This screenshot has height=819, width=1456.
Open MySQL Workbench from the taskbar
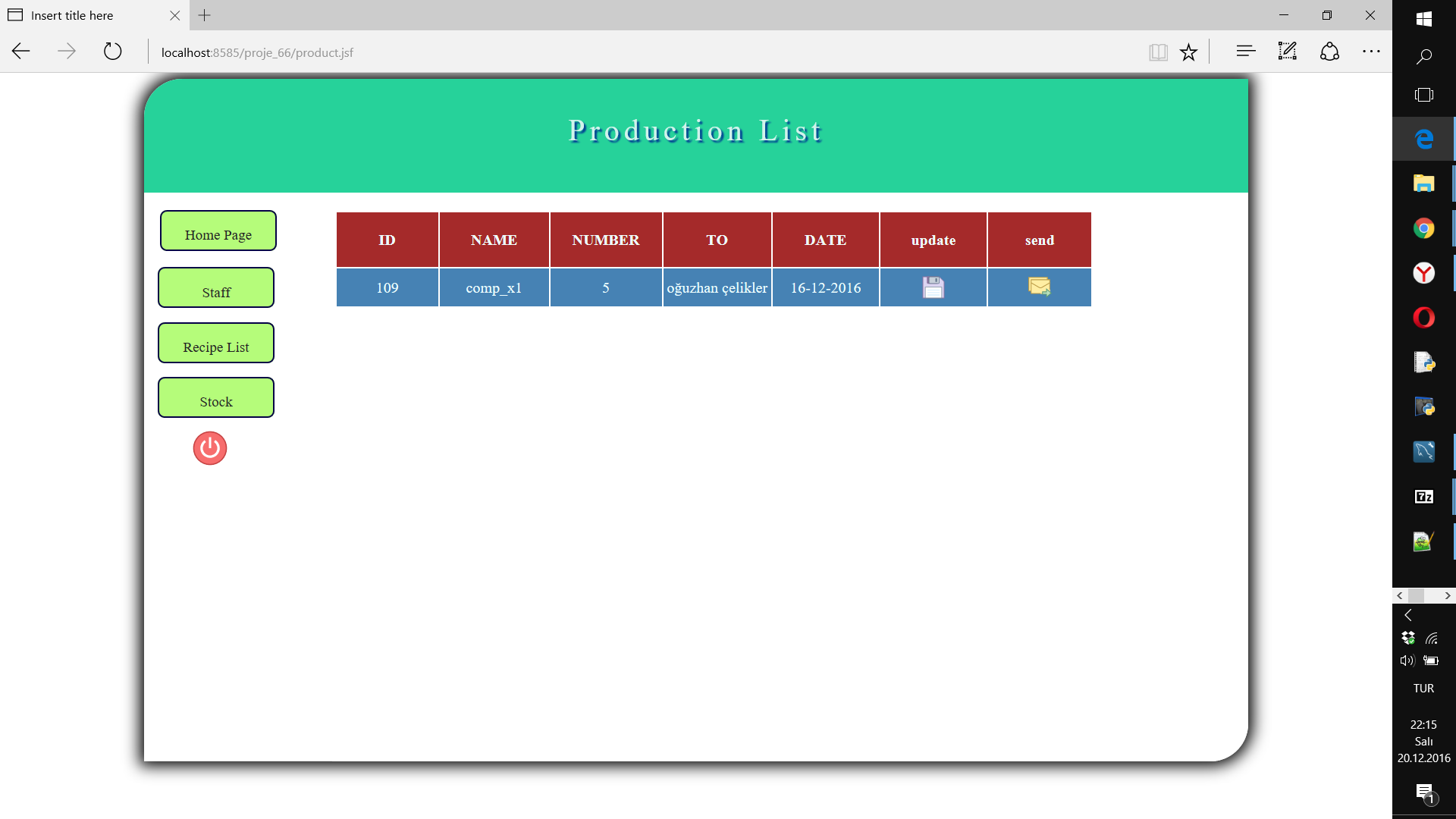tap(1424, 452)
